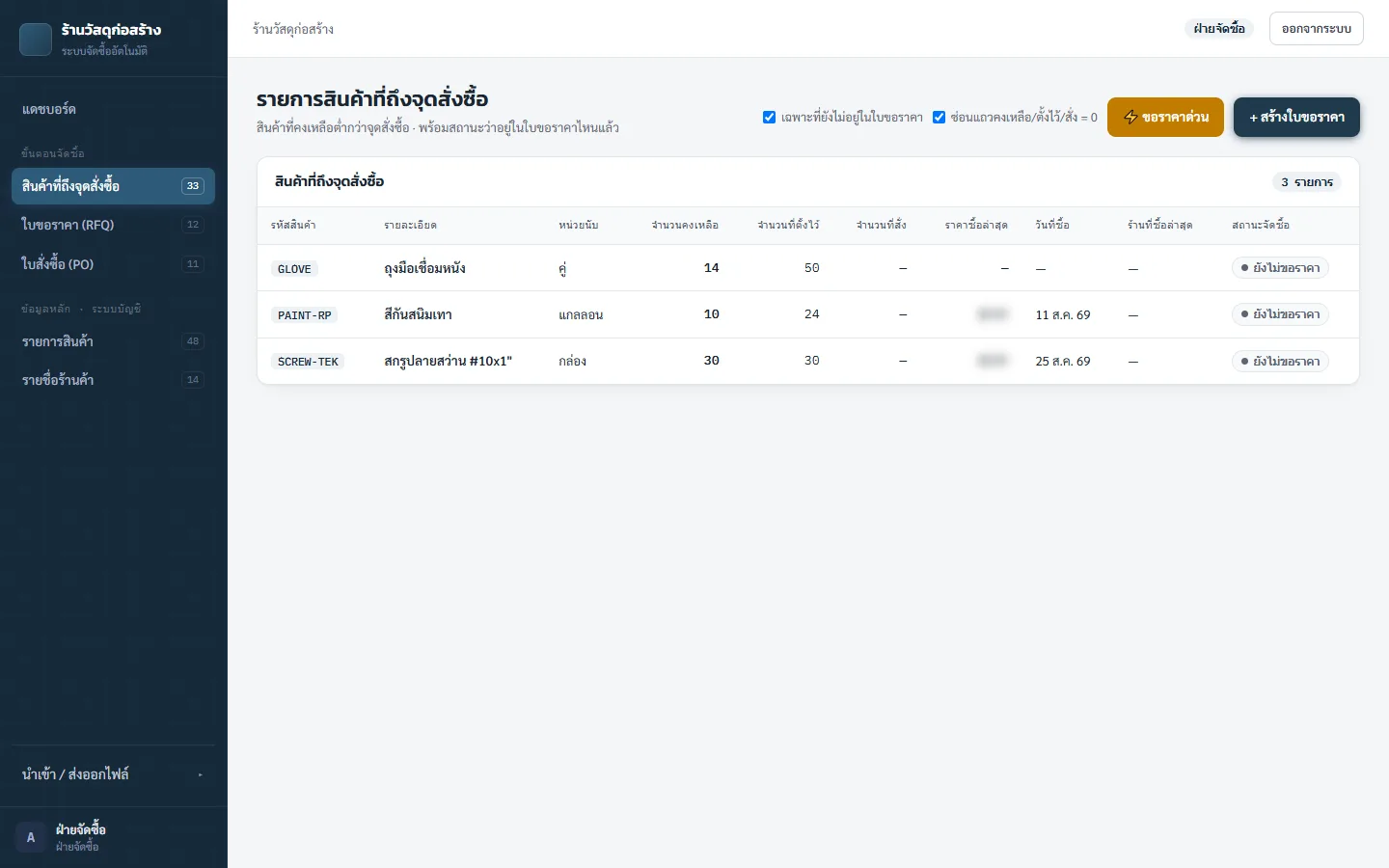Click the 11 ส.ค. 69 purchase date
1389x868 pixels.
(1063, 315)
